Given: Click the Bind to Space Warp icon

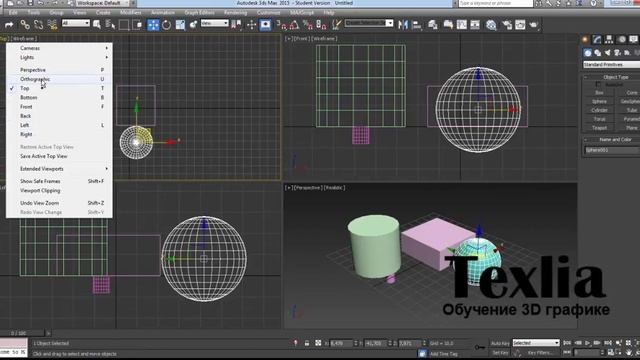Looking at the screenshot, I should 52,25.
